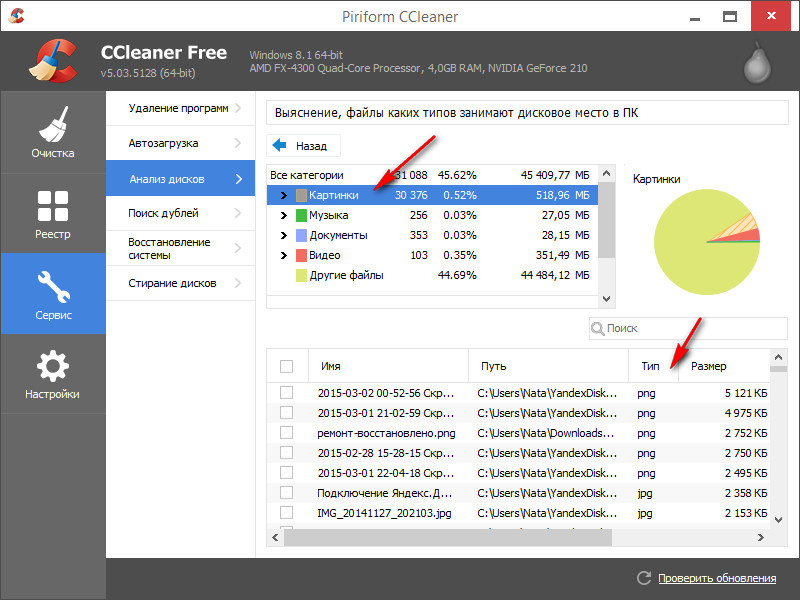Click the category list up scroll arrow
This screenshot has width=800, height=600.
pyautogui.click(x=606, y=173)
